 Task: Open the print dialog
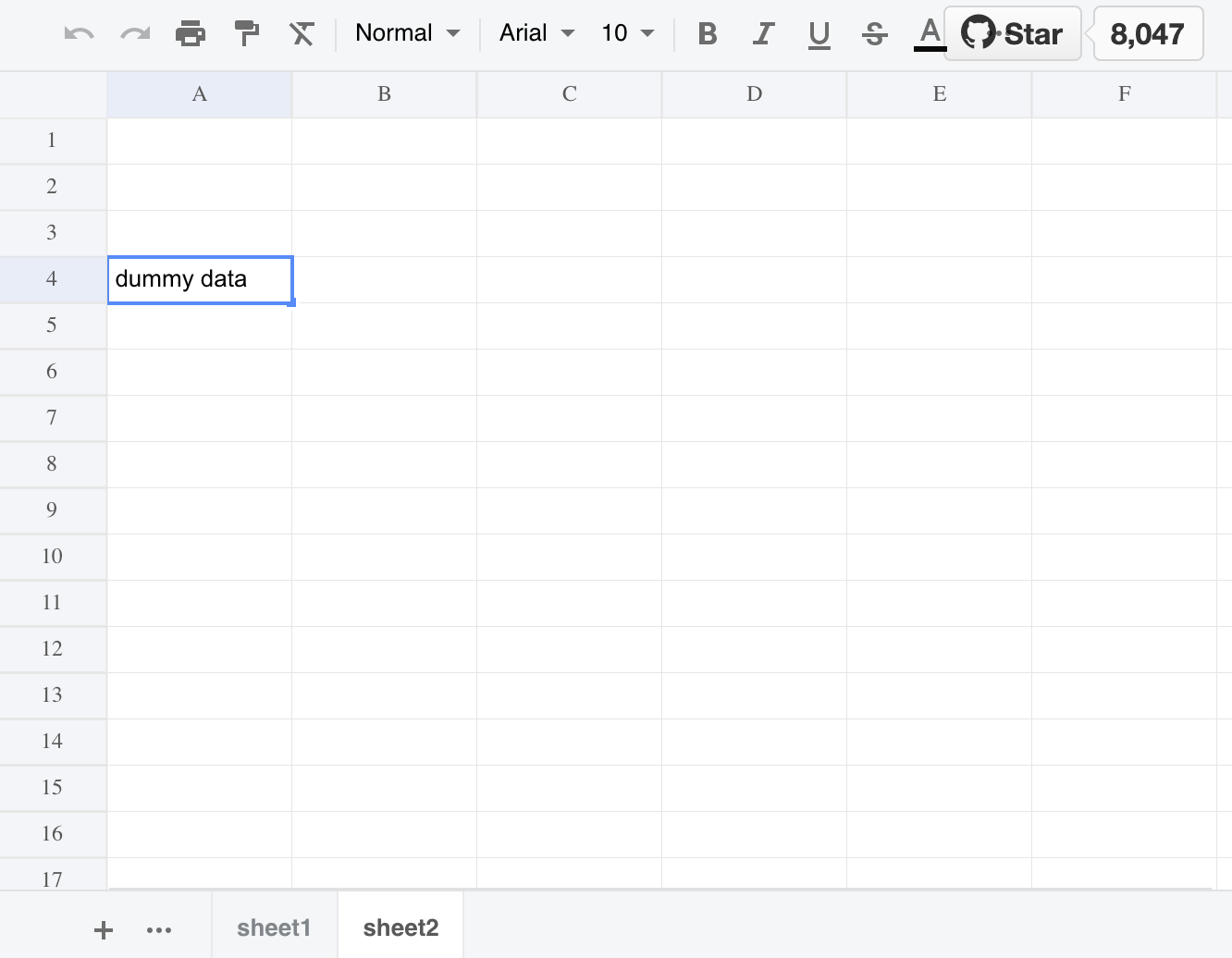pos(191,32)
